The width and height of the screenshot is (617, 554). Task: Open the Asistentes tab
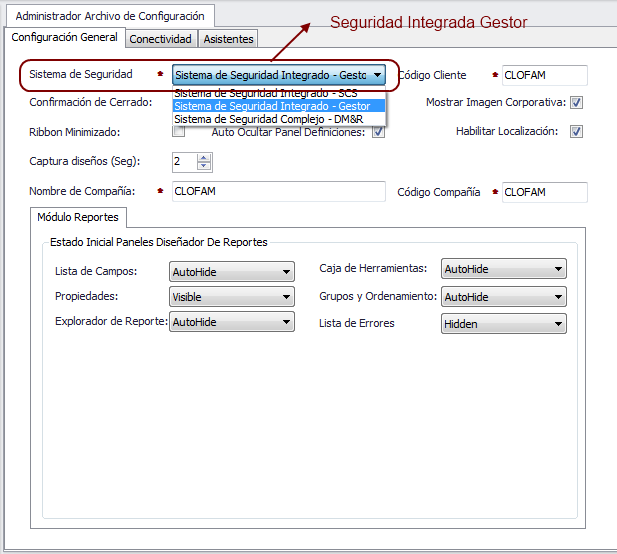pyautogui.click(x=228, y=39)
